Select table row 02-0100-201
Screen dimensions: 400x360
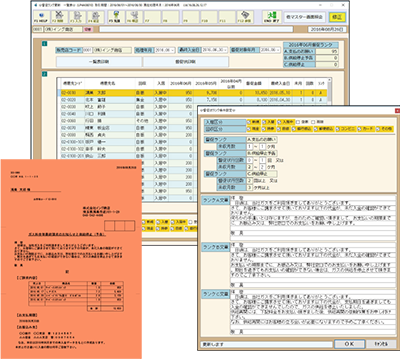pyautogui.click(x=128, y=156)
